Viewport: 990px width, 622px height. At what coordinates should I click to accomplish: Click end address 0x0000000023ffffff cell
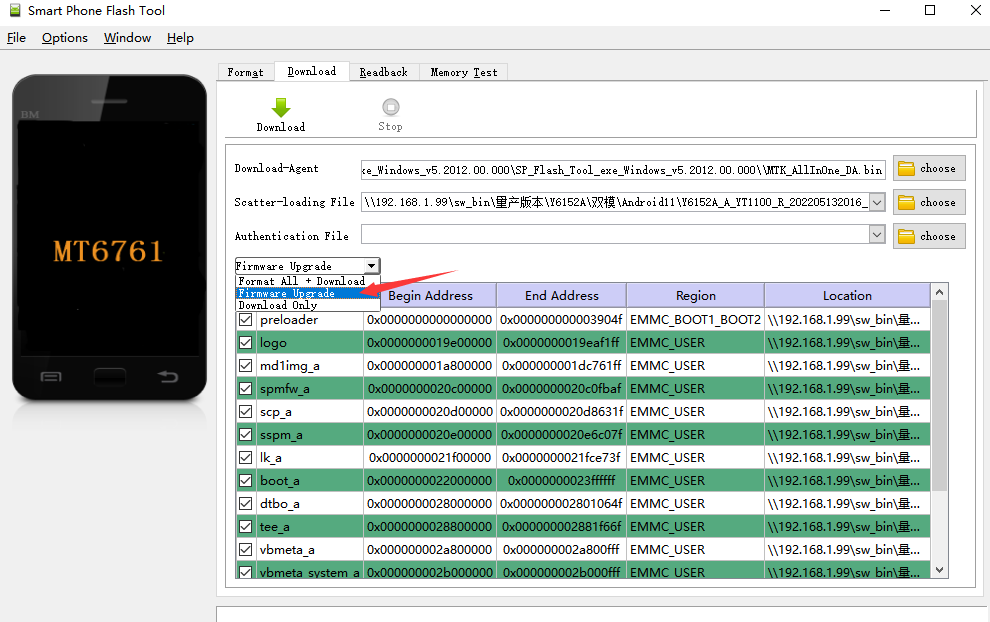(561, 481)
